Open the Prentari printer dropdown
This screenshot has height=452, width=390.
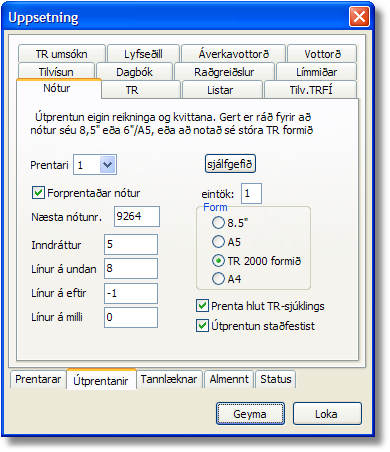(108, 165)
